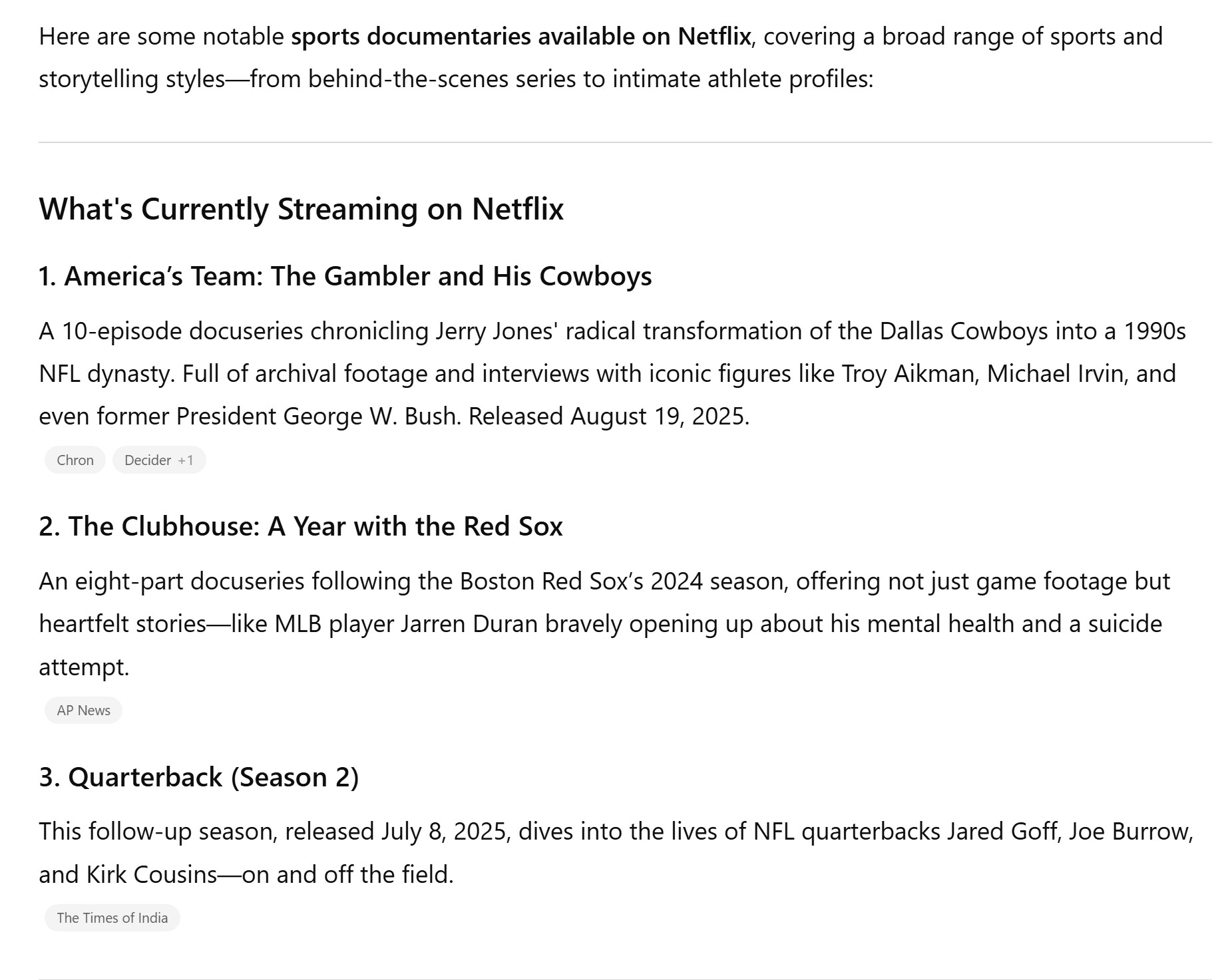Click the America's Team: The Gambler heading
Image resolution: width=1228 pixels, height=980 pixels.
pyautogui.click(x=345, y=276)
